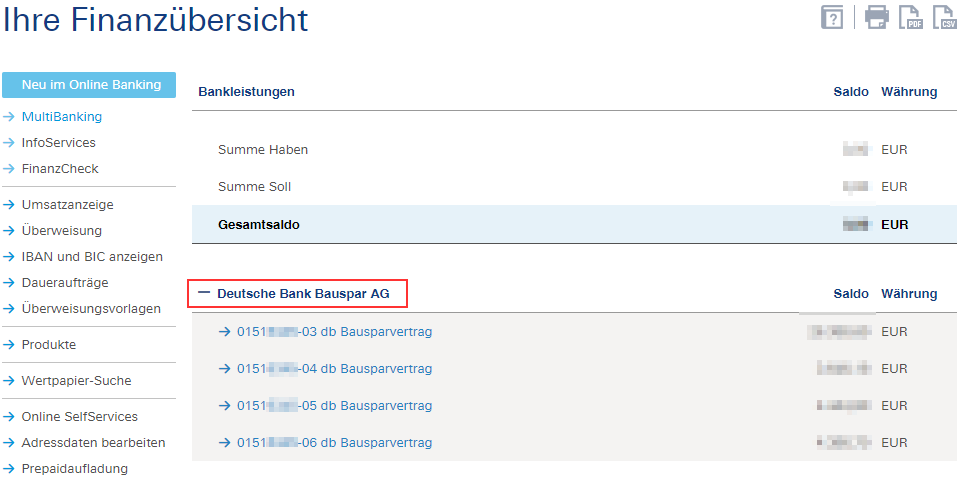Select Prepaidaufladung in the sidebar

coord(75,469)
